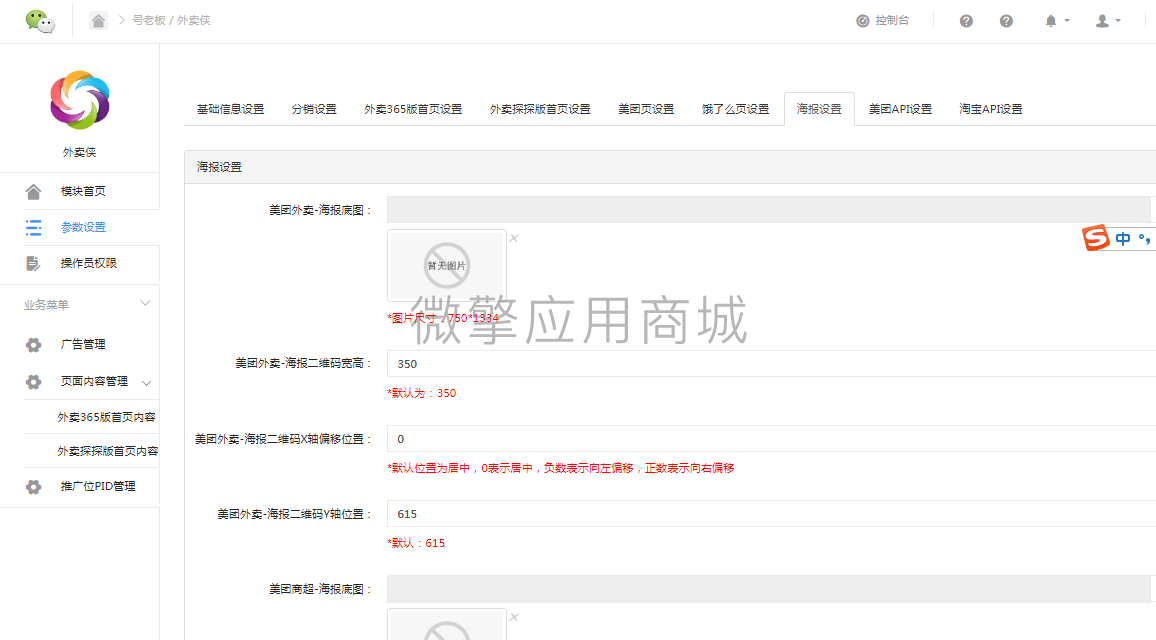Click gear icon beside 广告管理
The height and width of the screenshot is (640, 1156).
33,344
